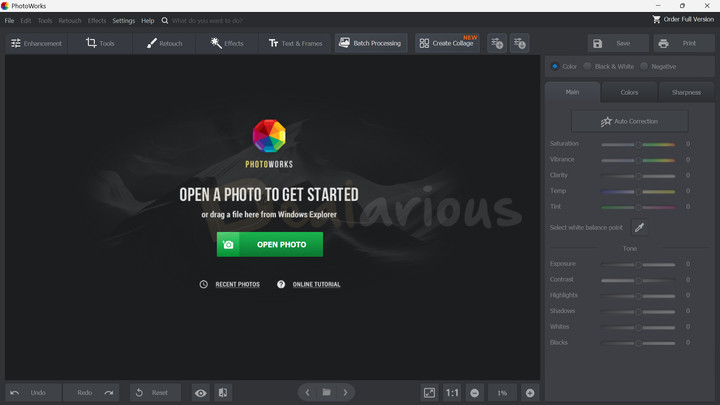This screenshot has height=405, width=720.
Task: Click the Saturation slider
Action: click(x=638, y=144)
